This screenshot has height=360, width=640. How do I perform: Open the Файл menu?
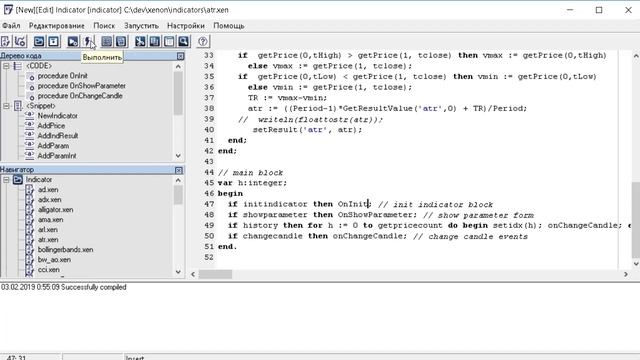tap(11, 26)
